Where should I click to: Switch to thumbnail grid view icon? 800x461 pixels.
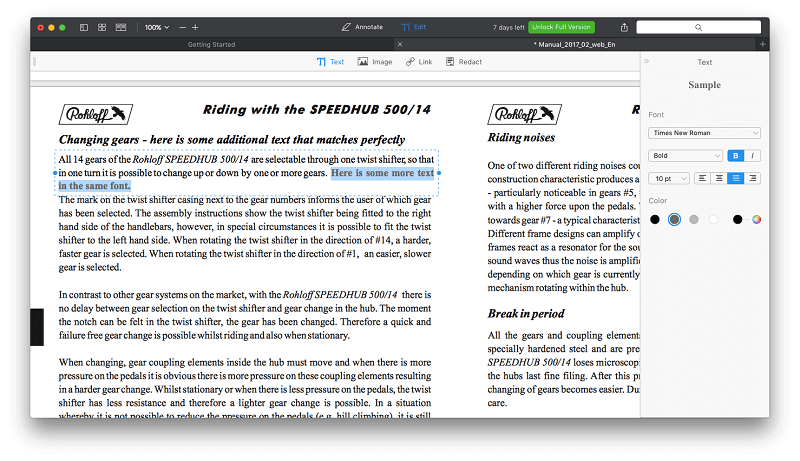[102, 28]
